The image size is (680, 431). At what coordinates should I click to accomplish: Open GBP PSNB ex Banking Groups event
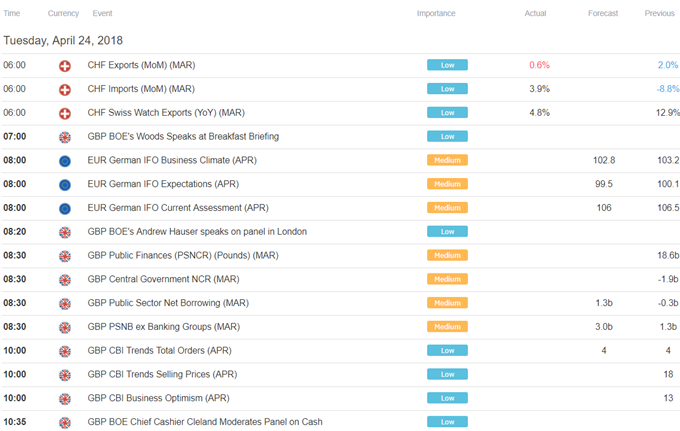(x=163, y=327)
